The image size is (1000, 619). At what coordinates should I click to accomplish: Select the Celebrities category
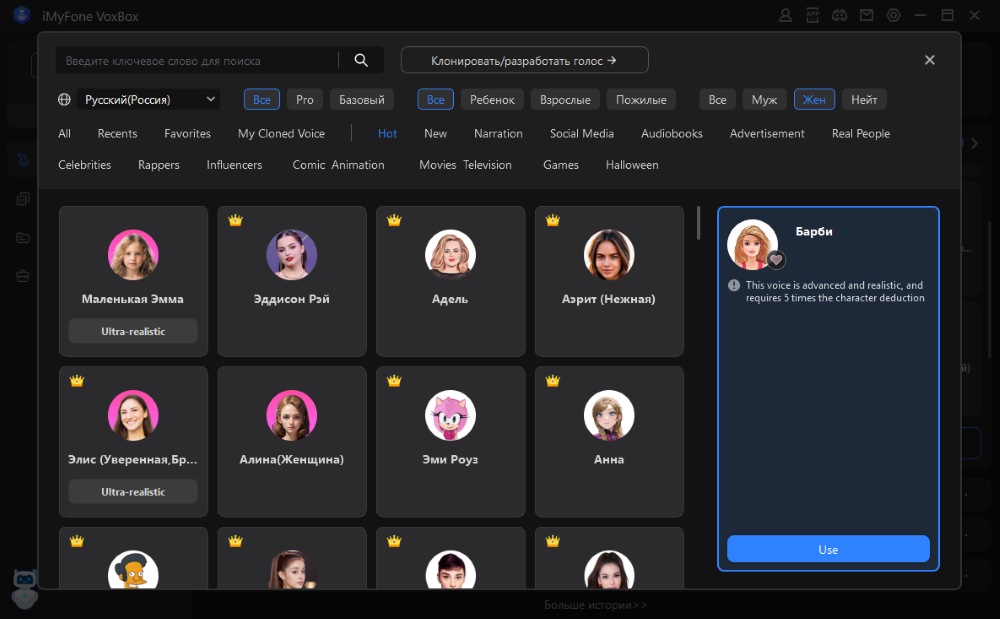point(84,165)
